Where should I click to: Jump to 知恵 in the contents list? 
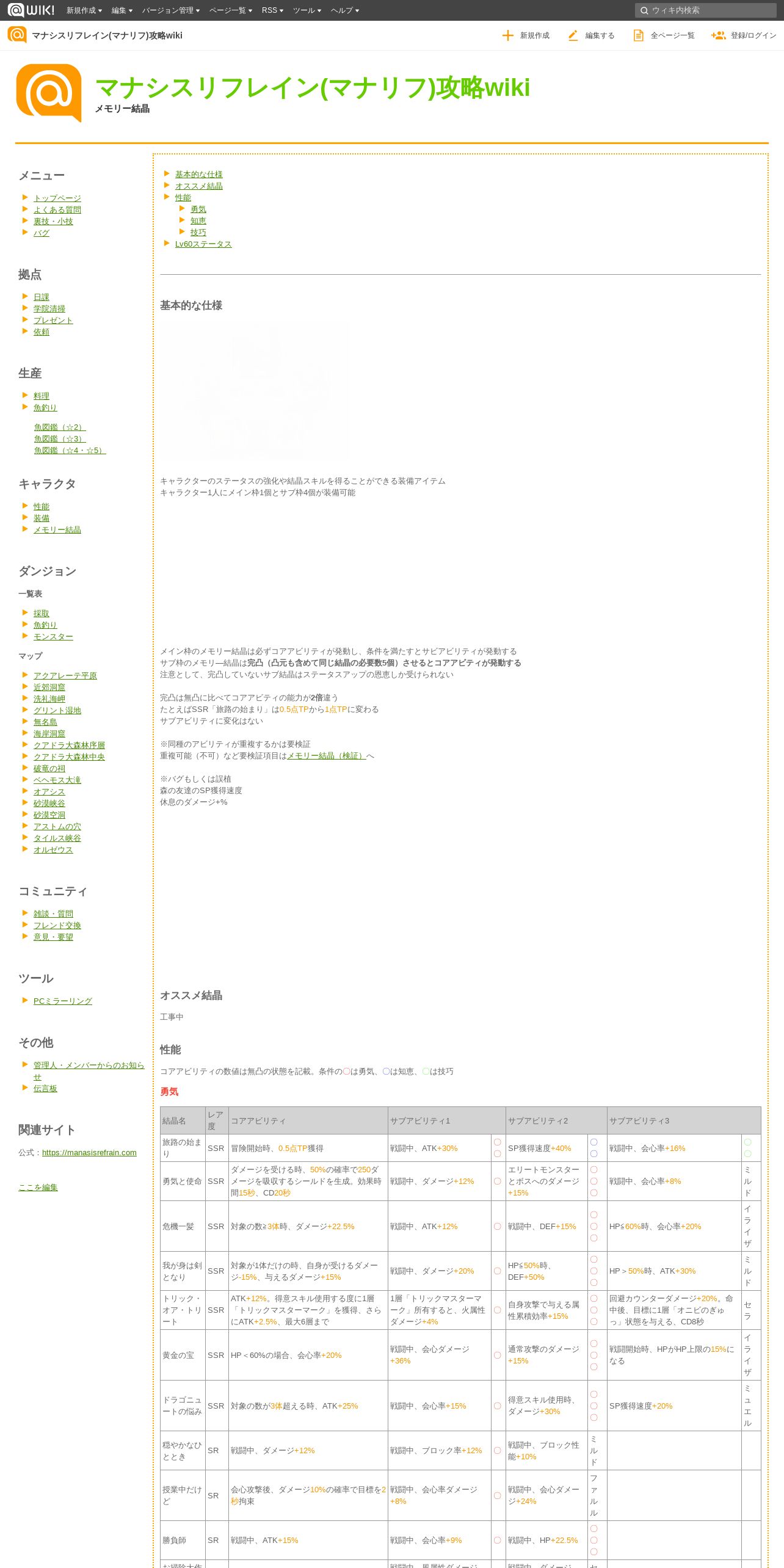198,221
